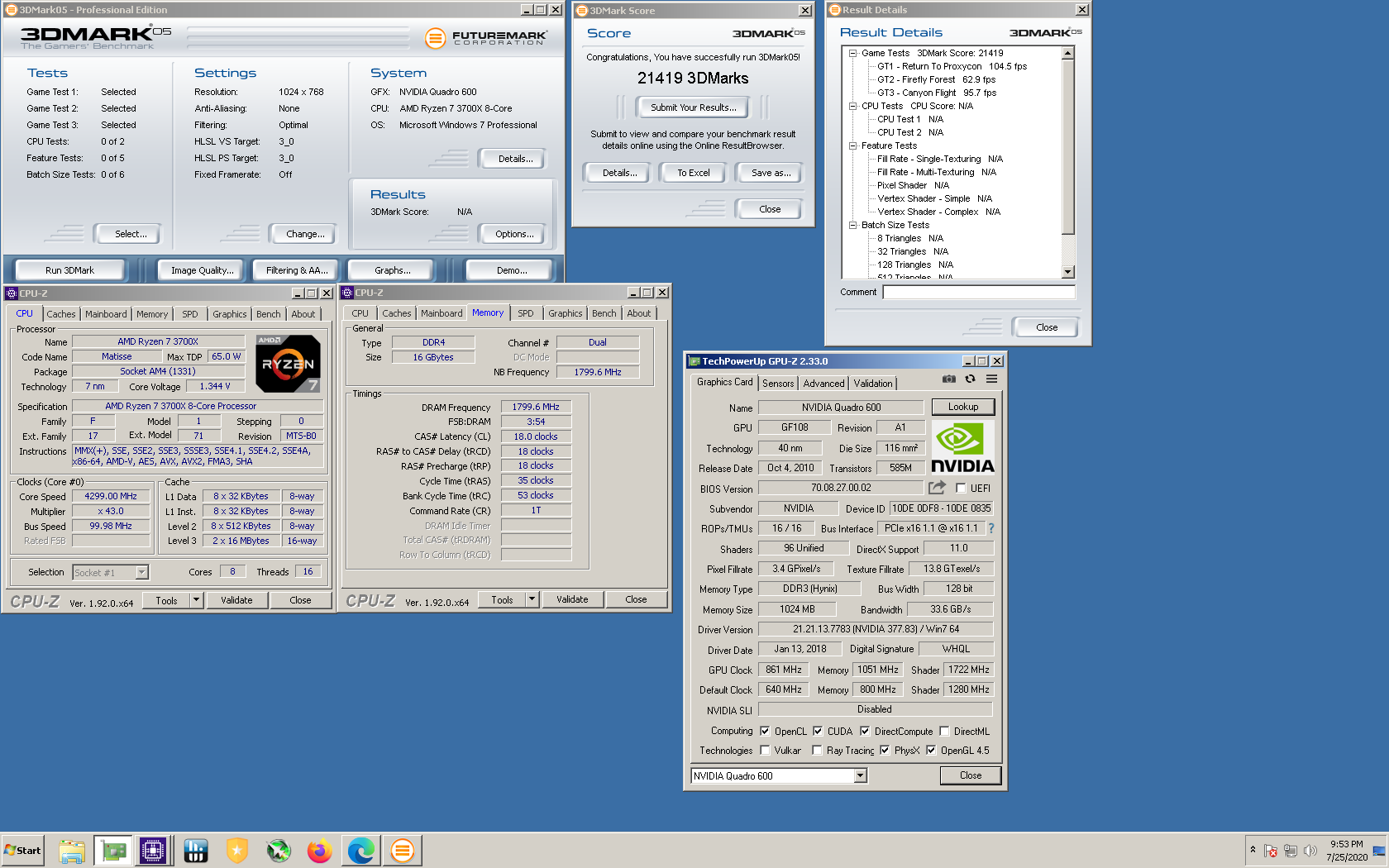Click the Image Quality button
This screenshot has height=868, width=1389.
point(202,270)
